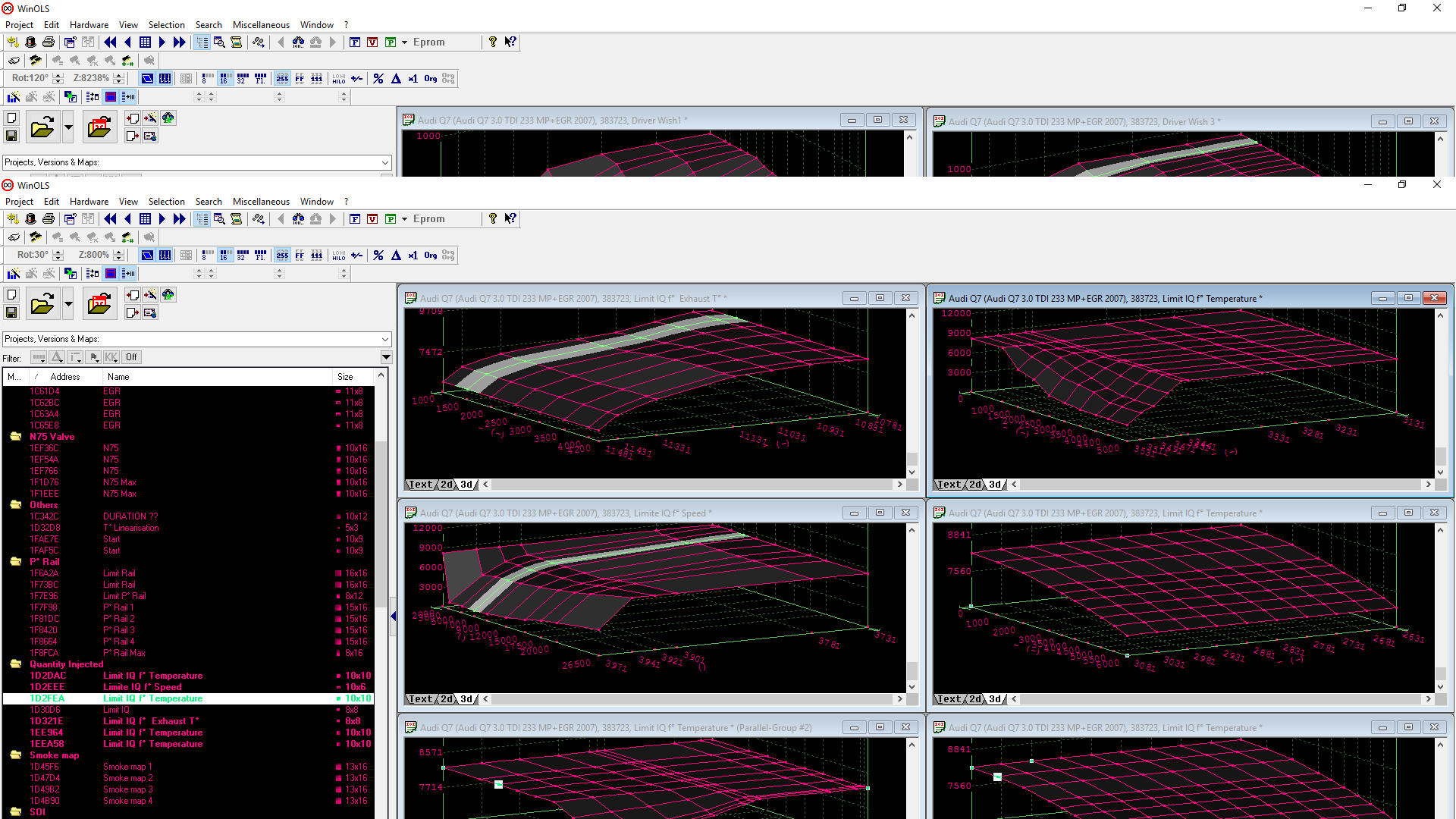Image resolution: width=1456 pixels, height=819 pixels.
Task: Click open project folder icon in lower window
Action: tap(42, 304)
